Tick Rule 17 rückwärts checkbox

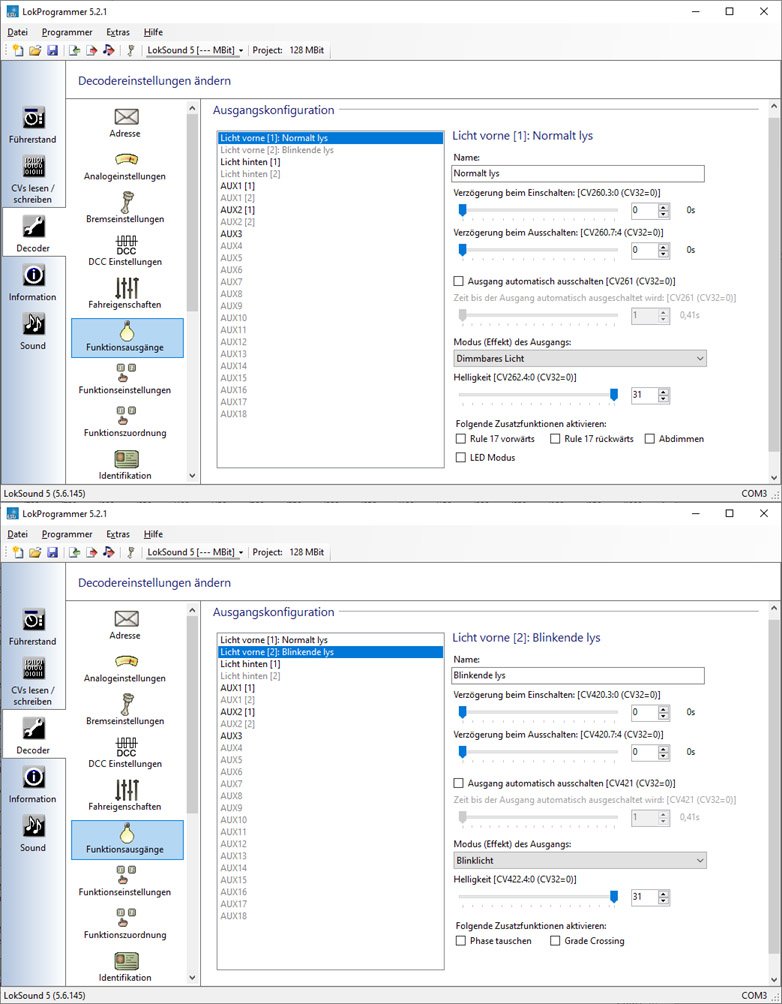[x=555, y=439]
